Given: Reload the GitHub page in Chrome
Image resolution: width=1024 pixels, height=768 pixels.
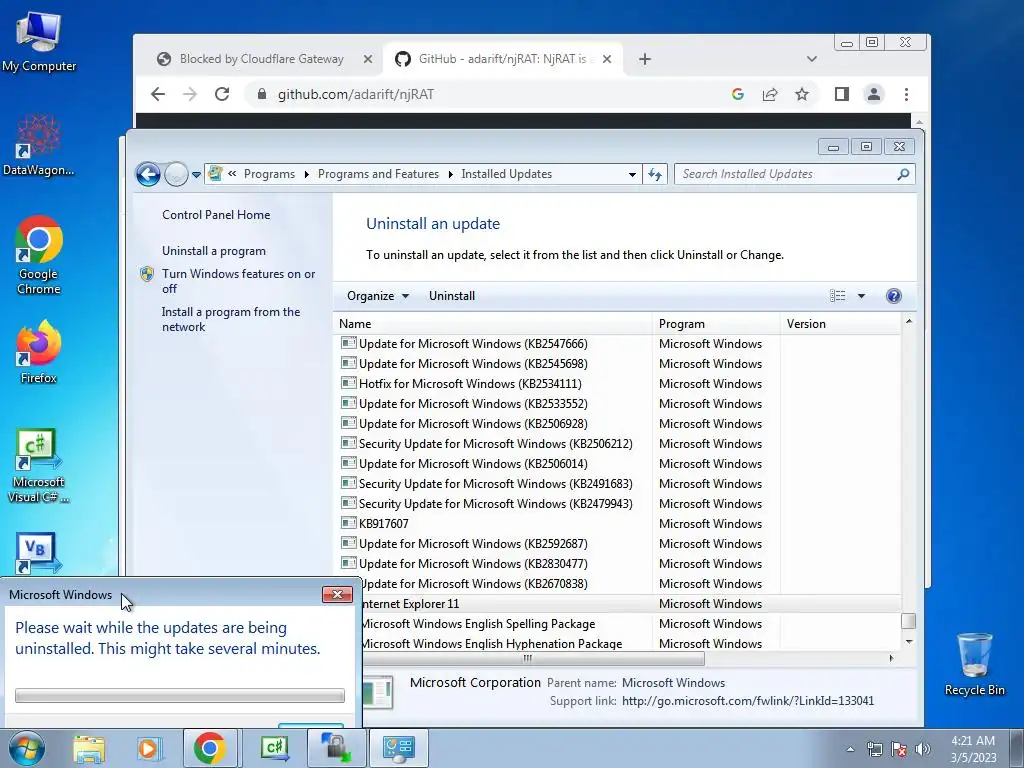Looking at the screenshot, I should pos(222,94).
